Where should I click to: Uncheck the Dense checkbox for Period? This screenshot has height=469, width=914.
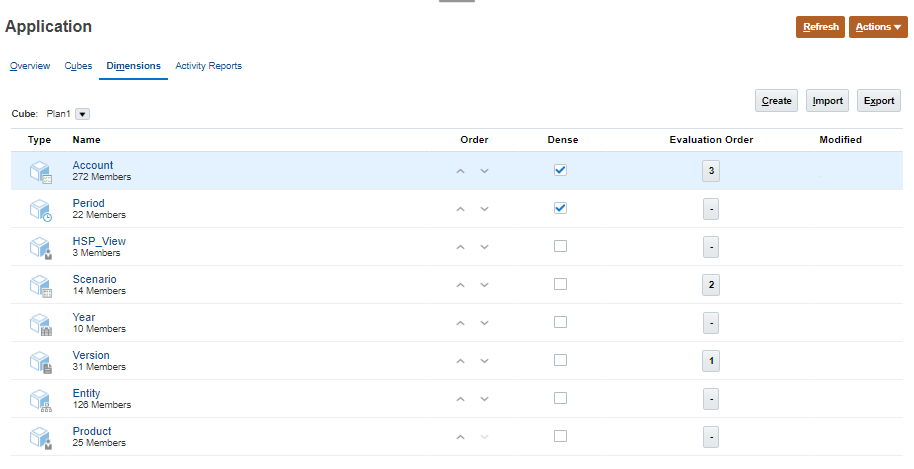[560, 209]
